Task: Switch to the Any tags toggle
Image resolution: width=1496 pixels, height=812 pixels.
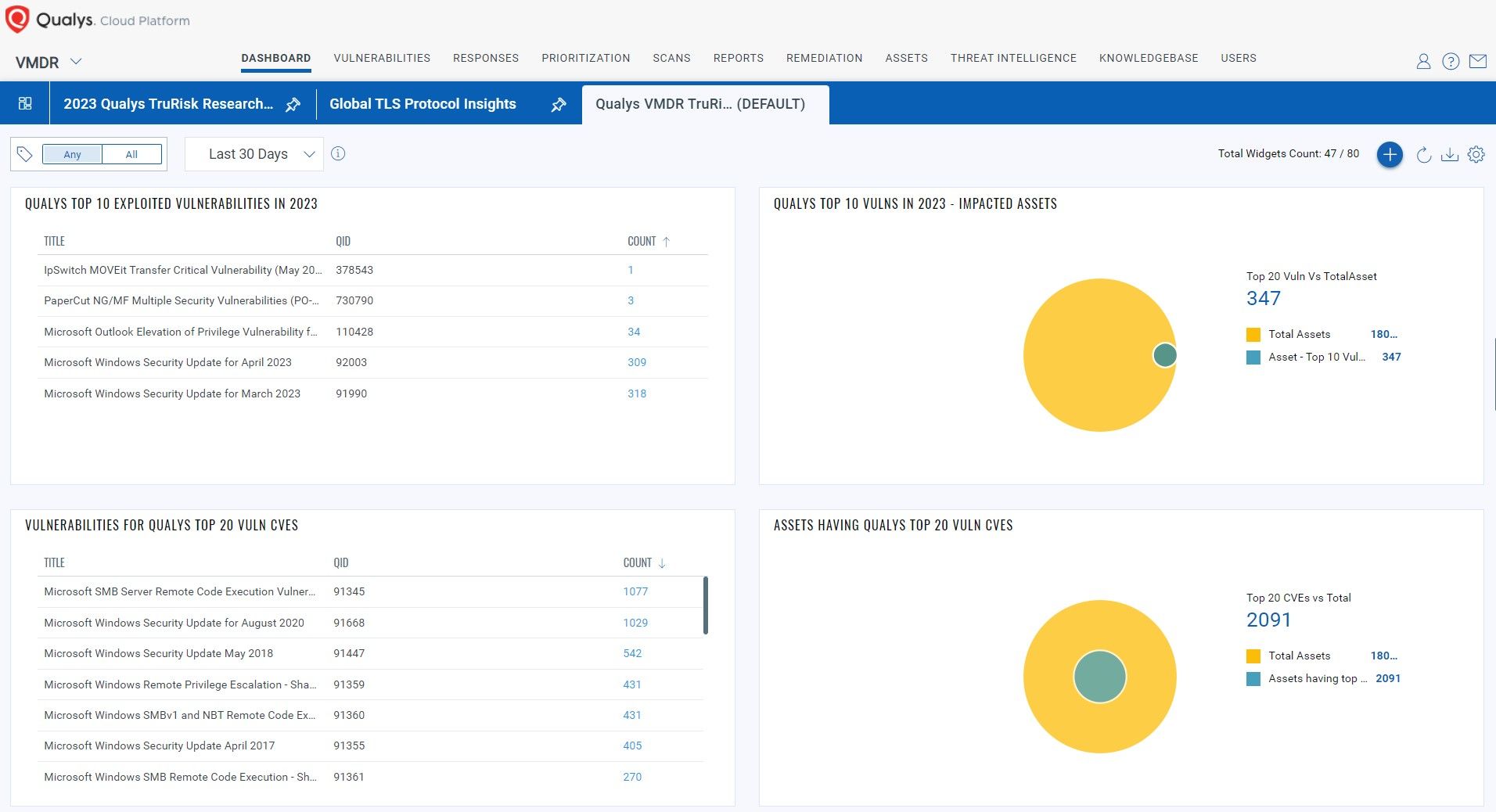Action: [x=72, y=154]
